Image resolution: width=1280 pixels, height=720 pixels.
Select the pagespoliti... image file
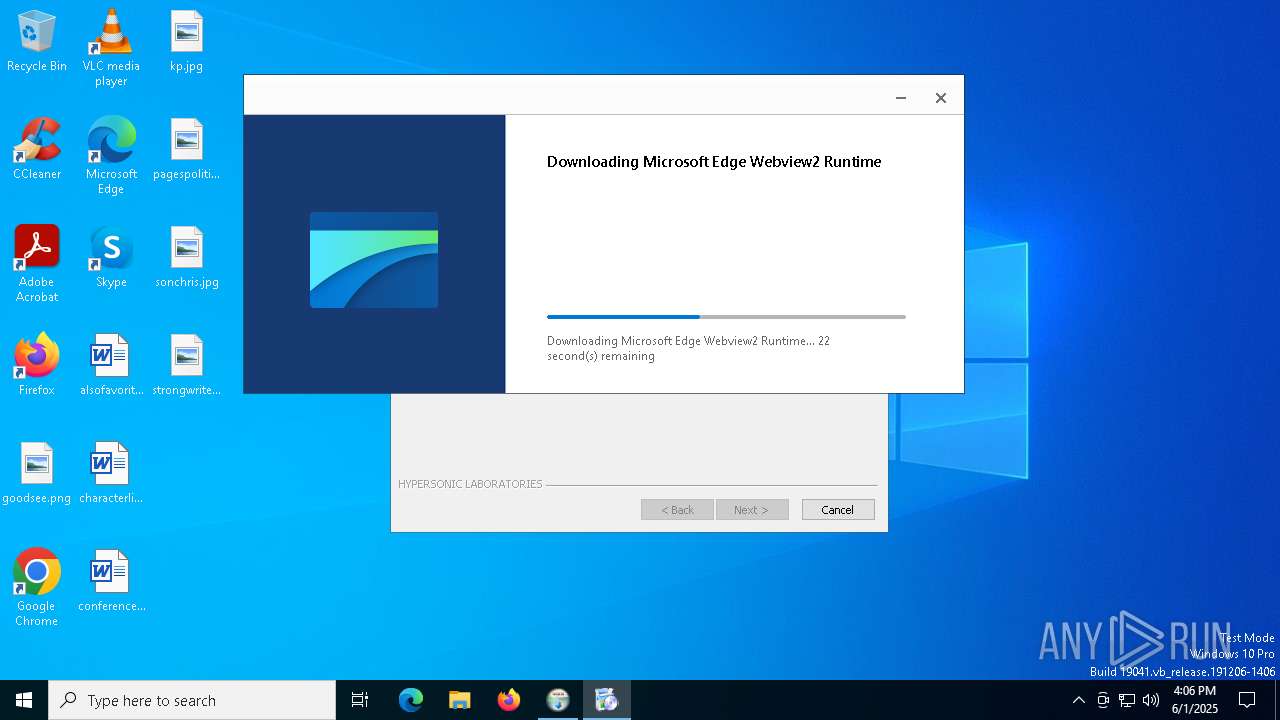pos(186,150)
